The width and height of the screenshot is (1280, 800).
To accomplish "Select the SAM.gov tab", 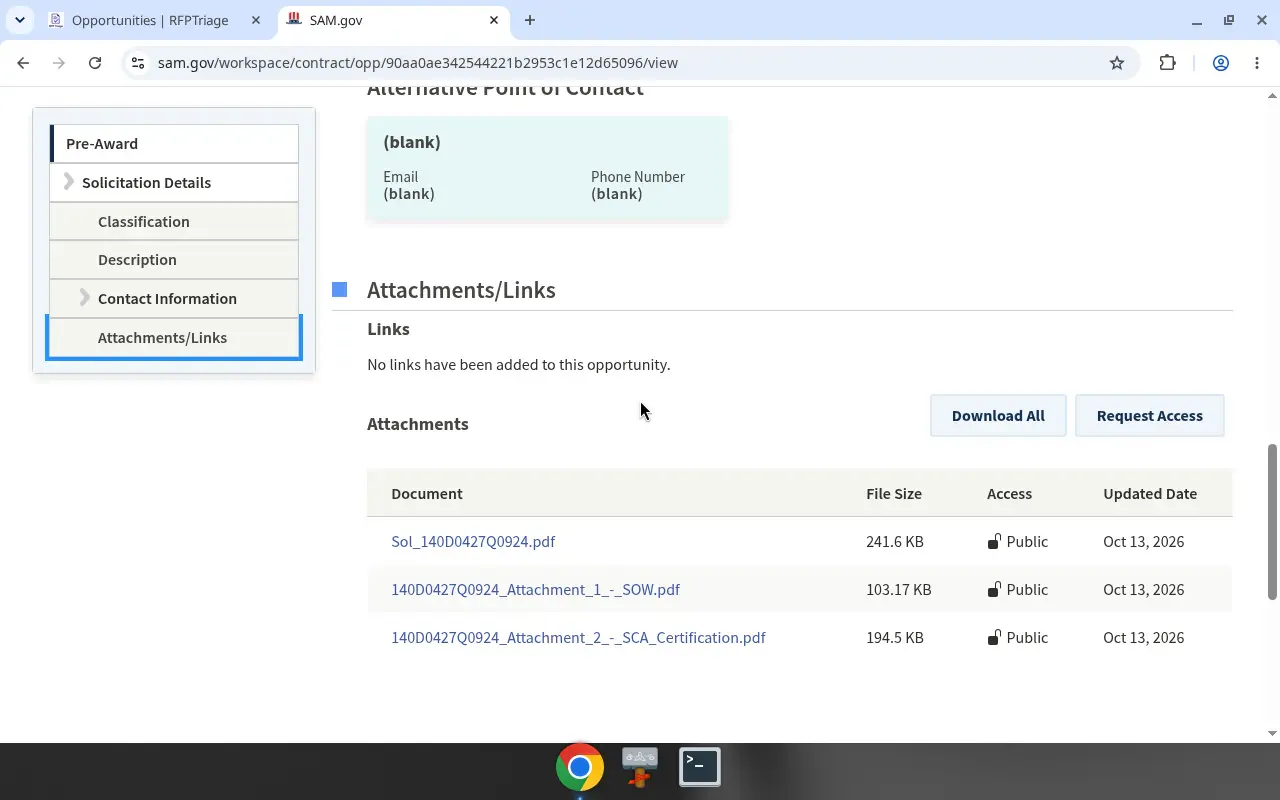I will [x=394, y=20].
